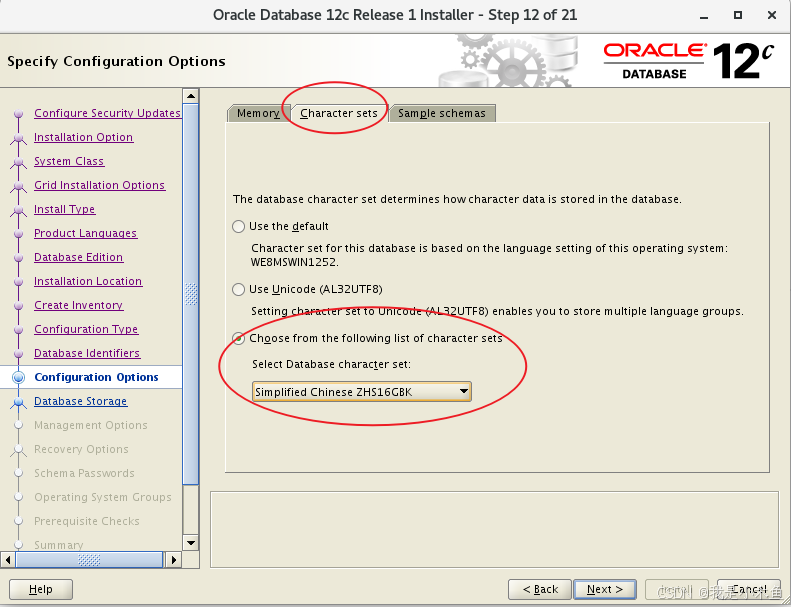Click the steps panel horizontal scrollbar thumb
The width and height of the screenshot is (791, 607).
[89, 560]
